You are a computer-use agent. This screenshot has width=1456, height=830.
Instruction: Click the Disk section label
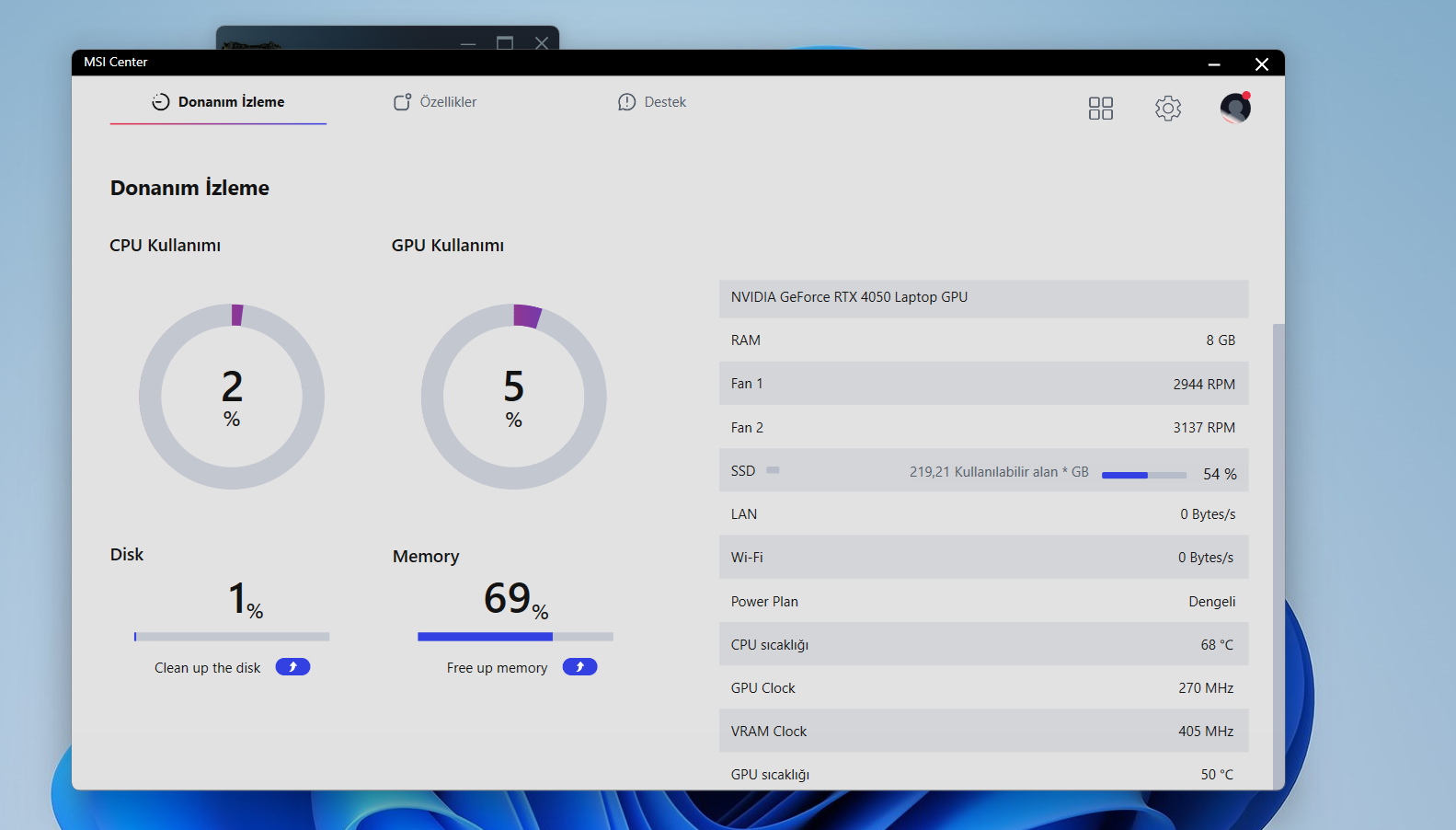127,555
